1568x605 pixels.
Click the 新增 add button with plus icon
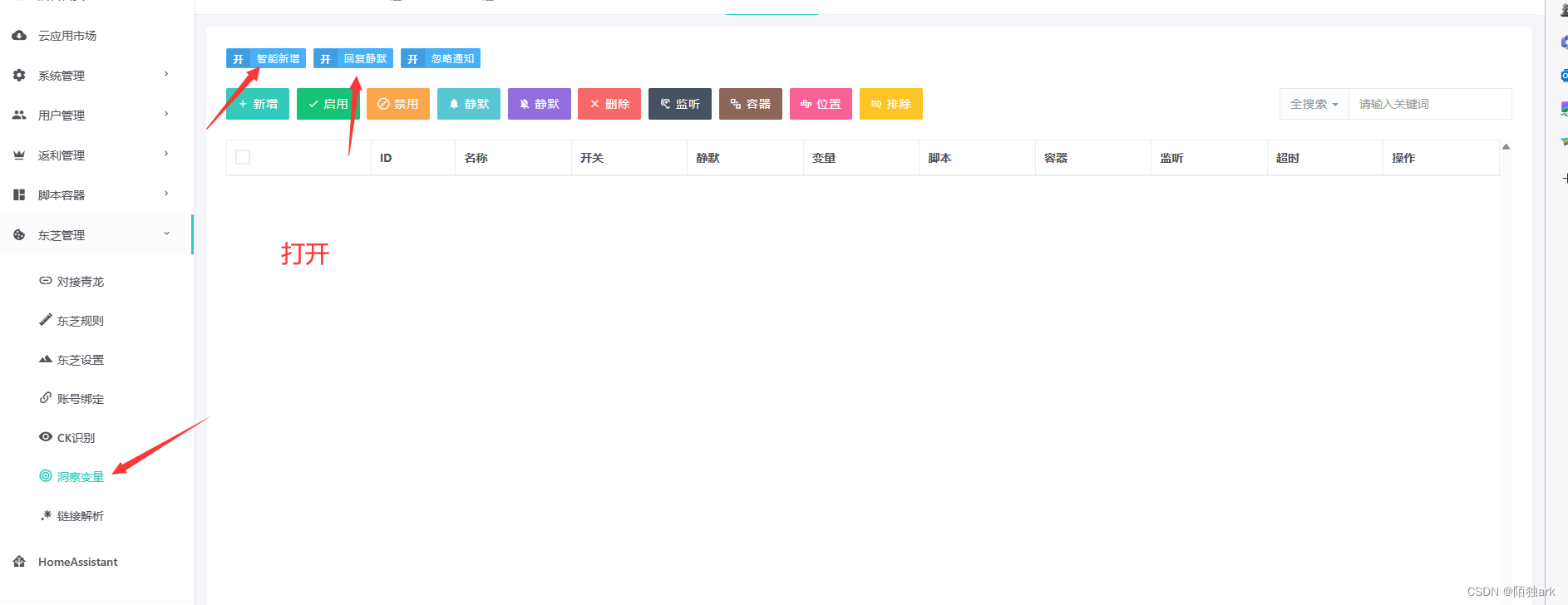point(258,104)
